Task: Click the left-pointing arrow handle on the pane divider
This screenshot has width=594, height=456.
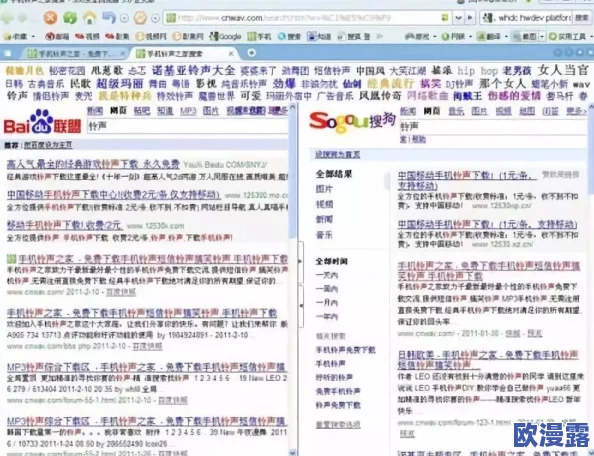Action: pos(301,305)
